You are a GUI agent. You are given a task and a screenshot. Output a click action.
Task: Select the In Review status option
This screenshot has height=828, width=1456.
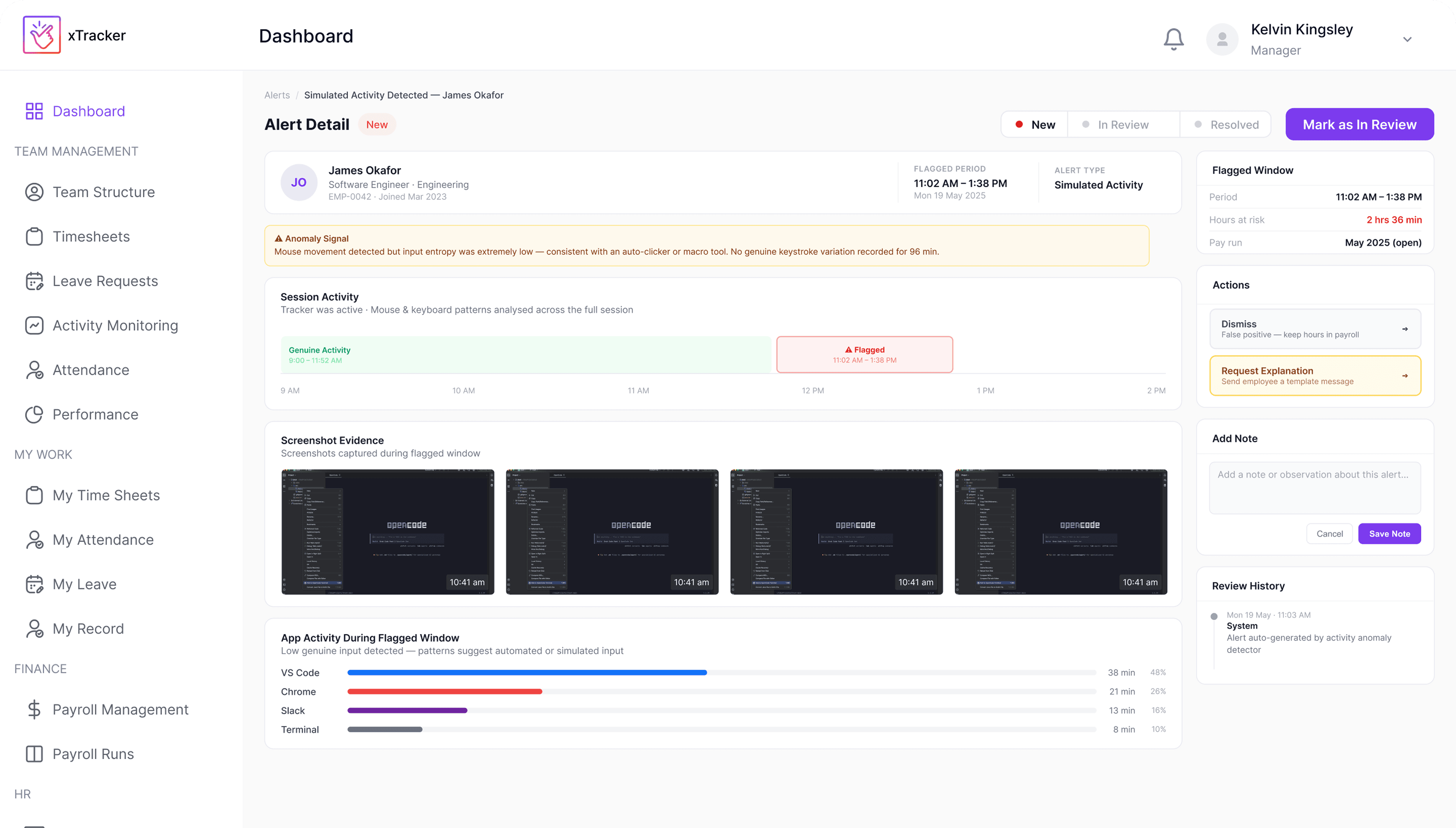(x=1124, y=124)
